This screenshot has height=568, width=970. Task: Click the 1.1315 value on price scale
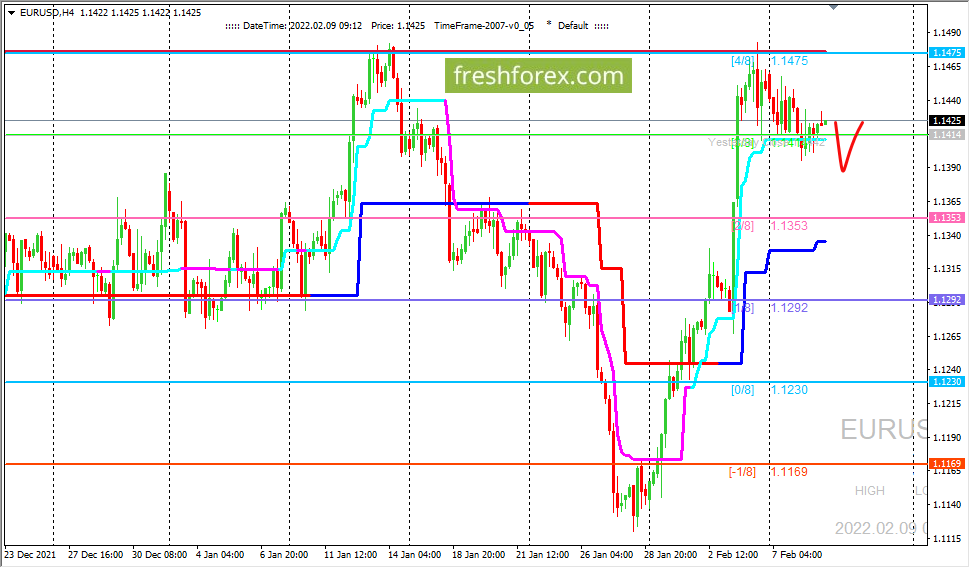(x=946, y=269)
